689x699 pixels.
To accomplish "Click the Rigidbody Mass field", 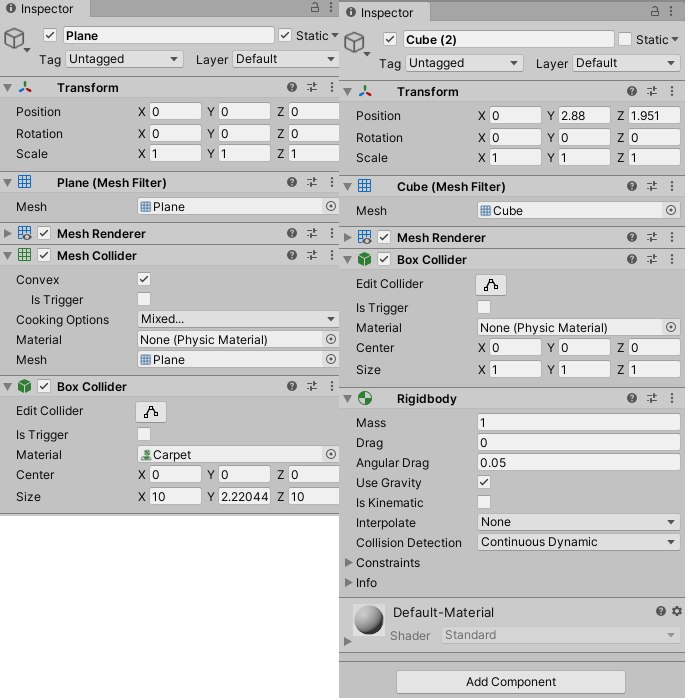I will tap(578, 422).
